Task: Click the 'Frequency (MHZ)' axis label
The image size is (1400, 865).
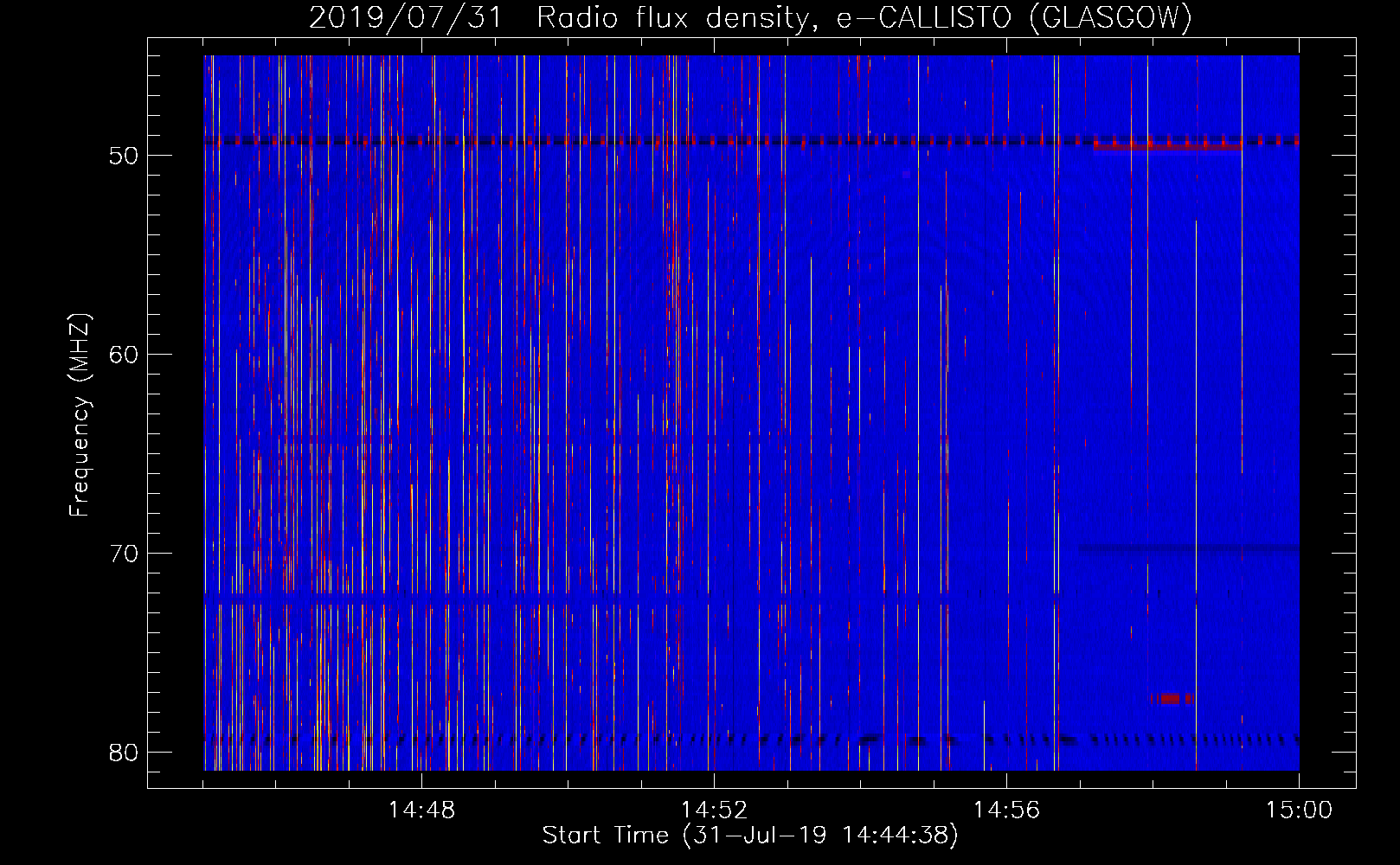Action: (x=79, y=415)
